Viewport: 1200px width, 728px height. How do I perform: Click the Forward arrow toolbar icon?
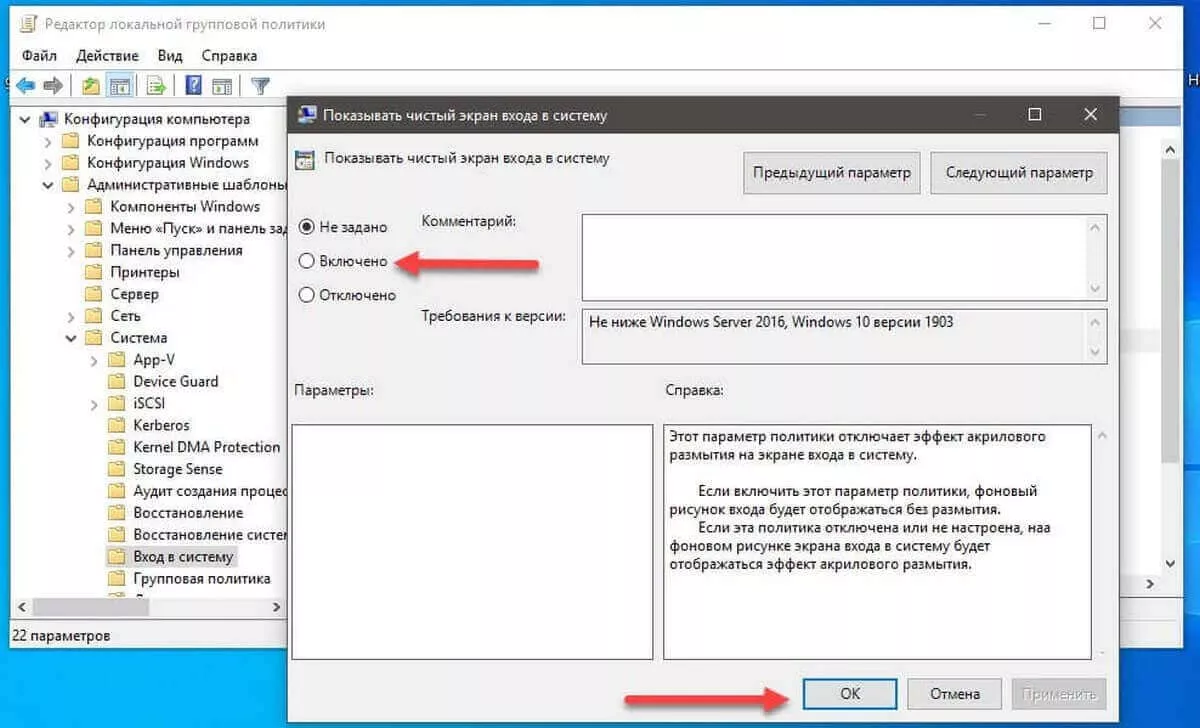click(x=52, y=86)
